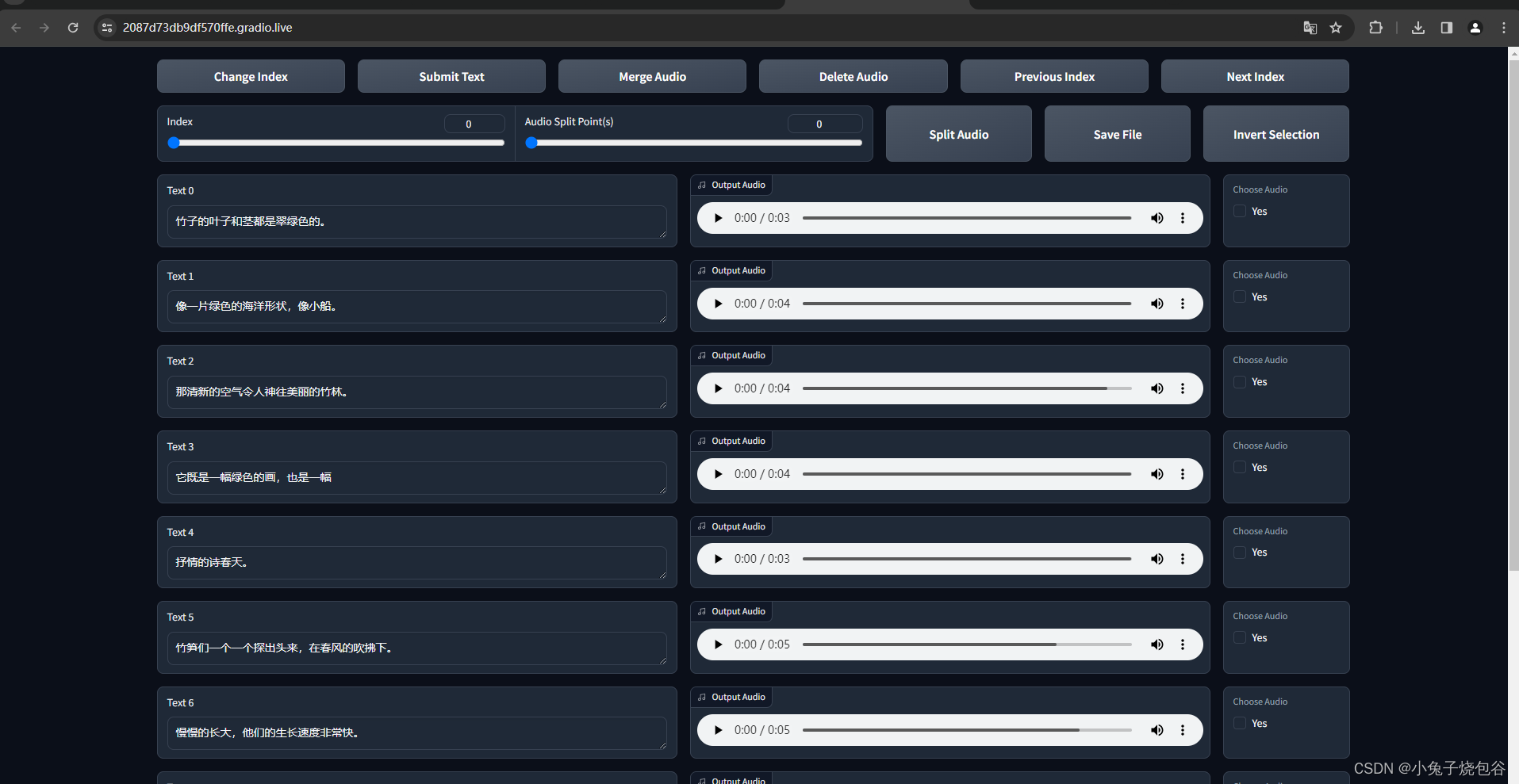This screenshot has width=1519, height=784.
Task: Seek within the Text 5 audio progress bar
Action: click(x=967, y=644)
